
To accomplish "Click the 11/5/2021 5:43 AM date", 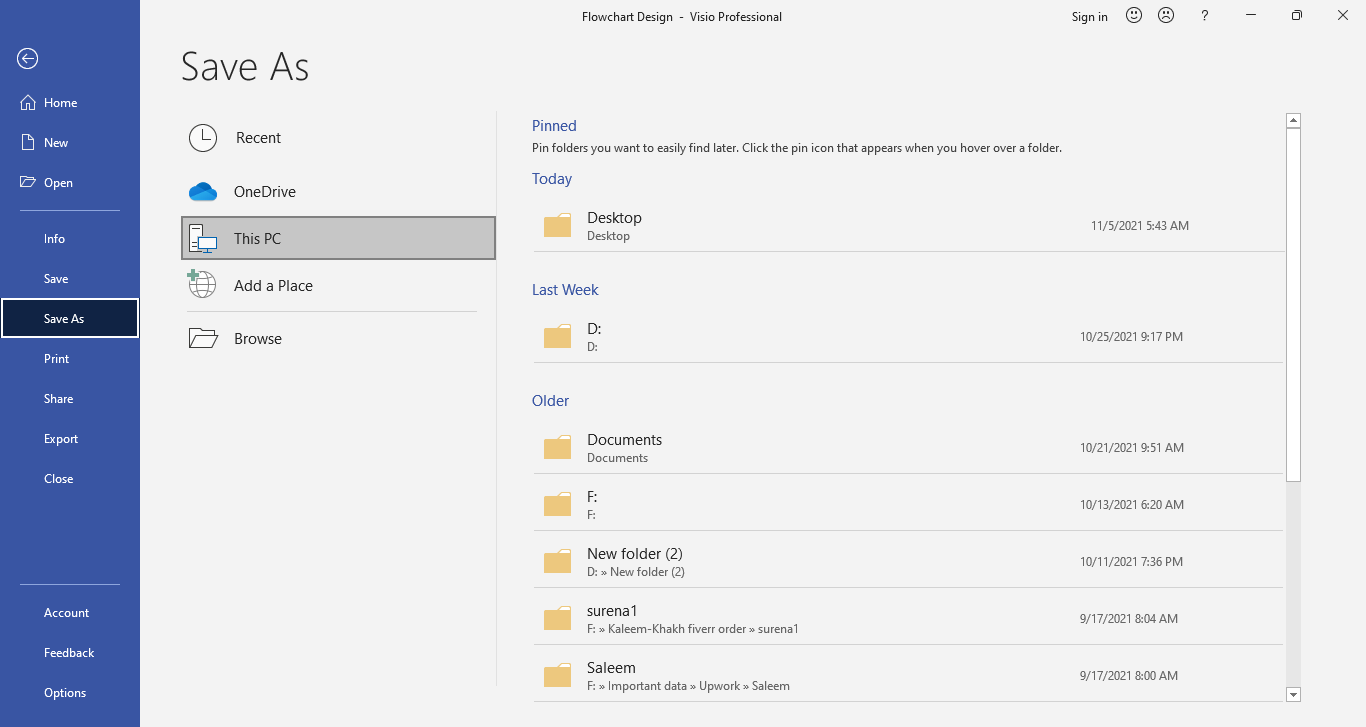I will tap(1140, 226).
